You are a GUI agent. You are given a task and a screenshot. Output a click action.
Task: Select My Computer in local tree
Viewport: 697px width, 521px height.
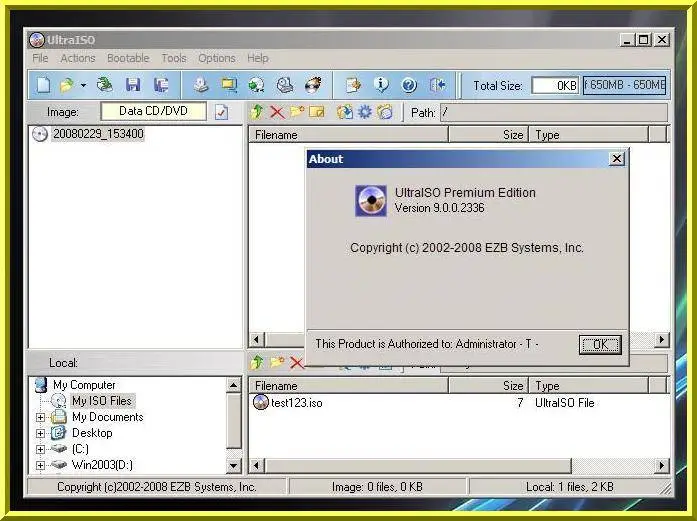click(84, 385)
